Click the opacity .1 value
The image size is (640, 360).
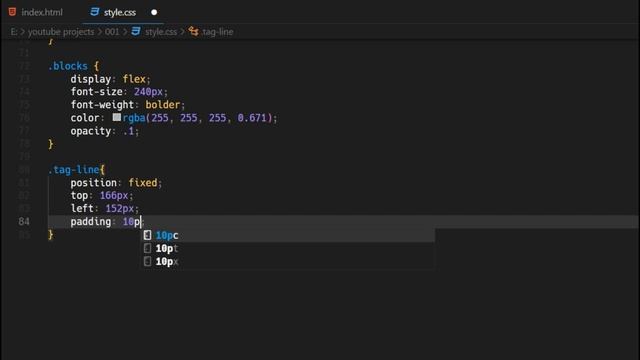(x=128, y=131)
